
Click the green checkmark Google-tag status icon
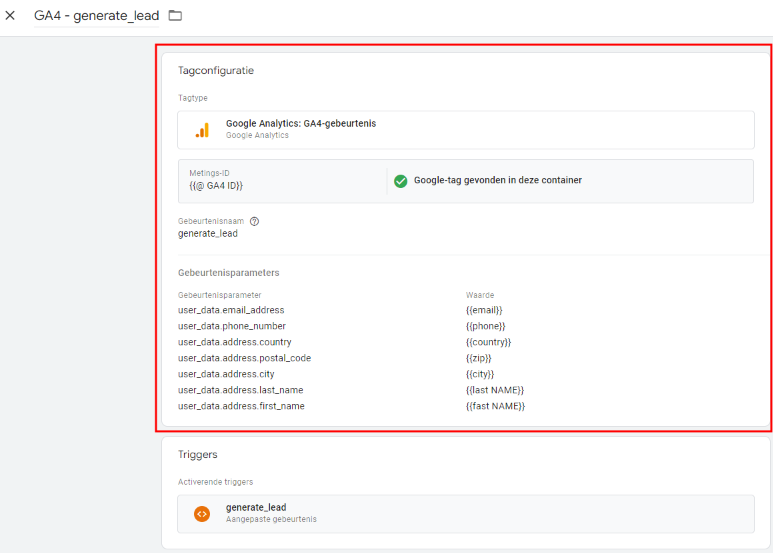400,181
